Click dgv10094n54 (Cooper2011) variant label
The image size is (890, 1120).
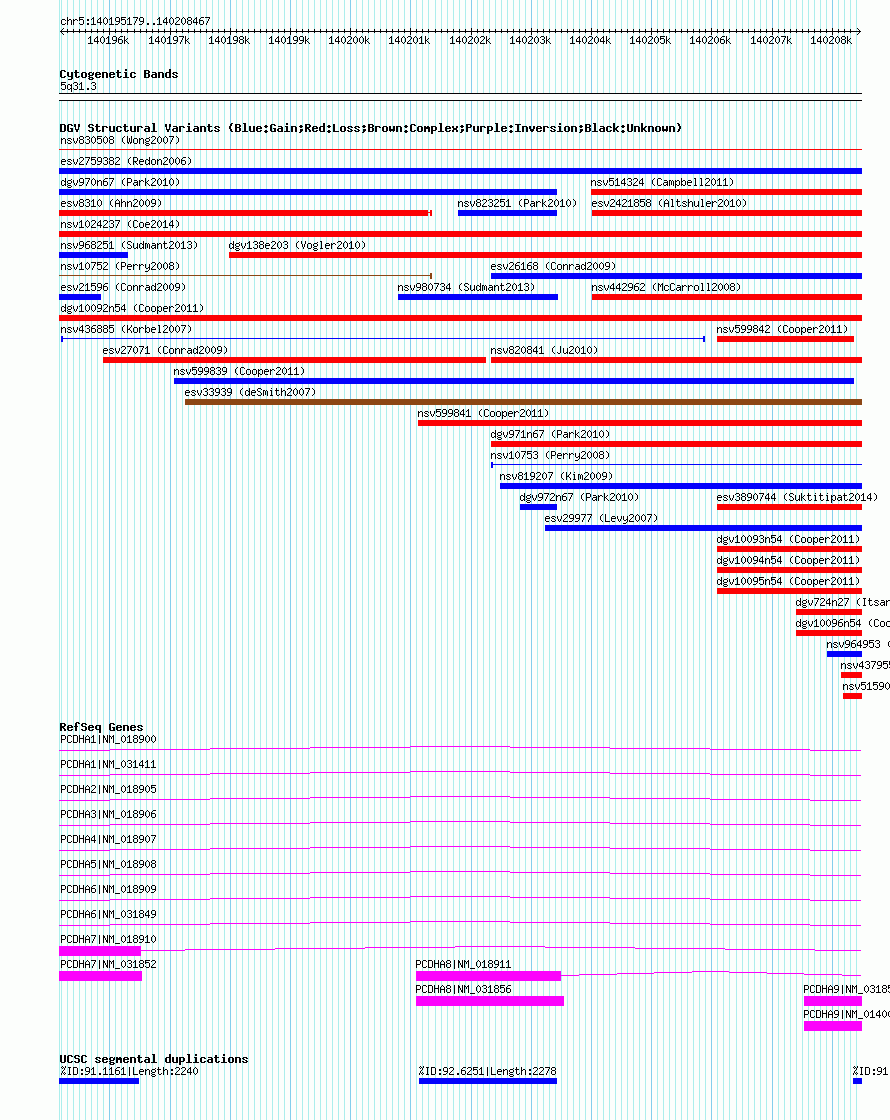click(789, 561)
